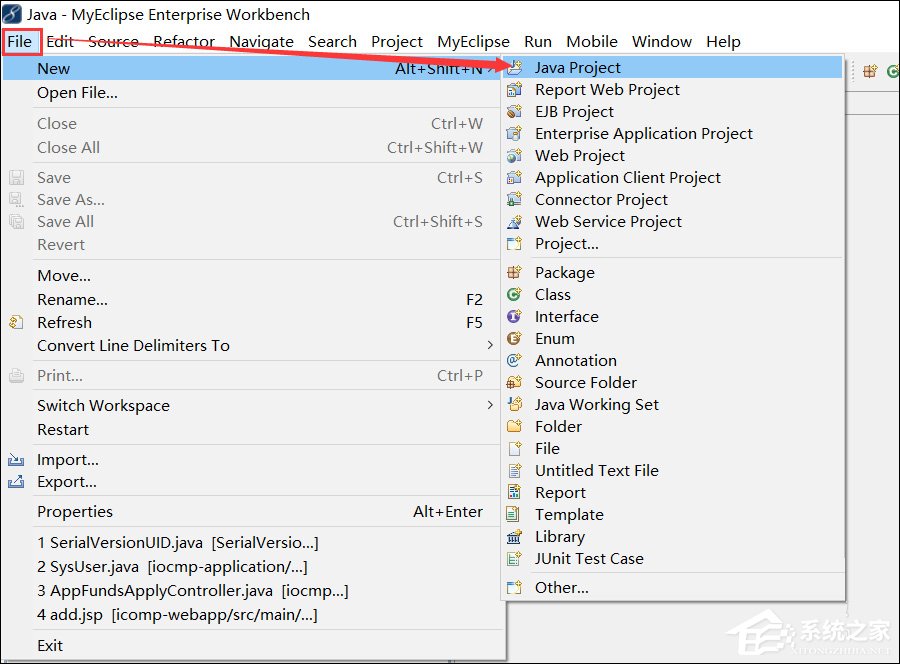900x664 pixels.
Task: Click the Import icon in File menu
Action: coord(16,460)
